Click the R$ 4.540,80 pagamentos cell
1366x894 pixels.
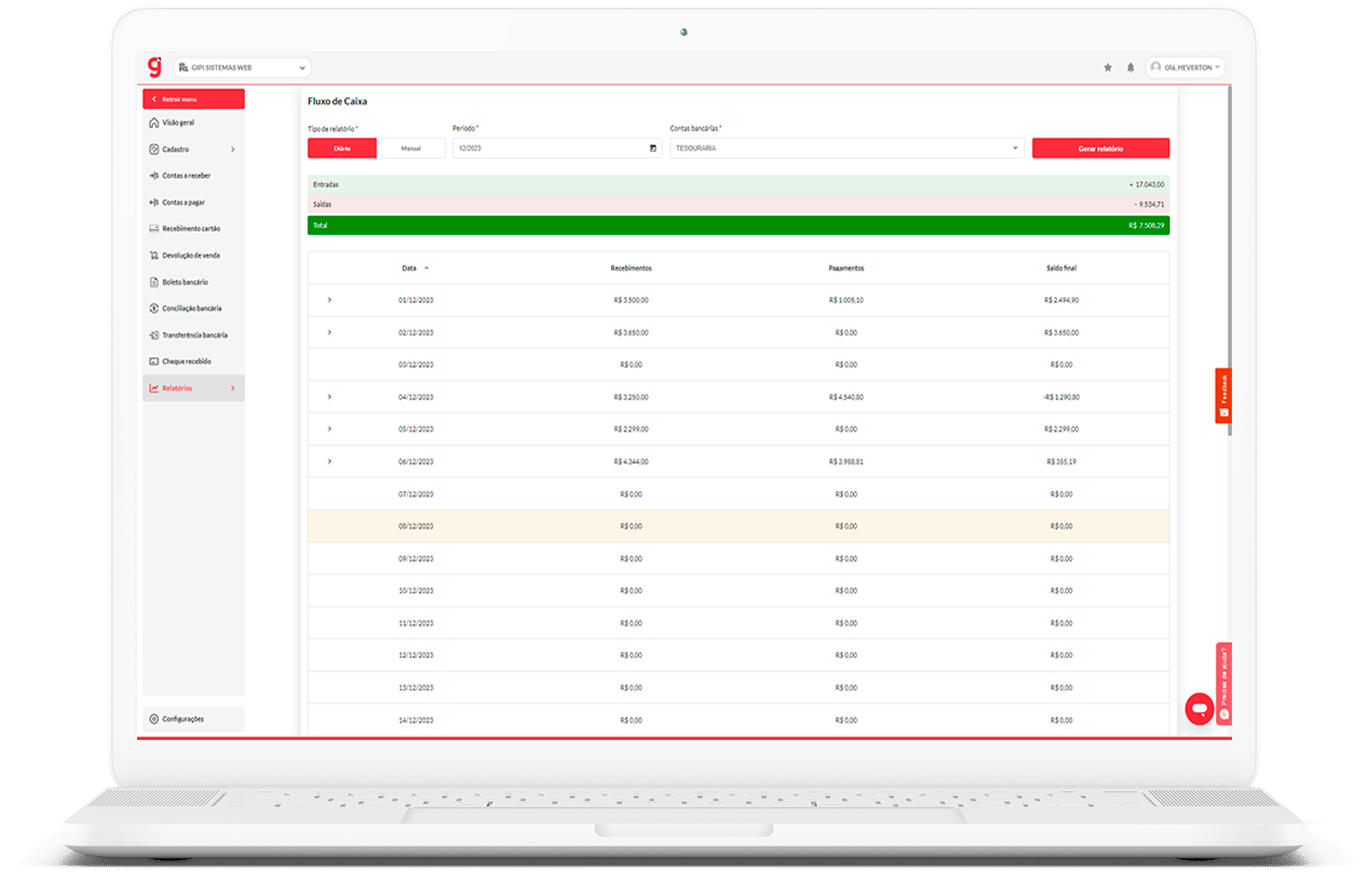point(846,397)
